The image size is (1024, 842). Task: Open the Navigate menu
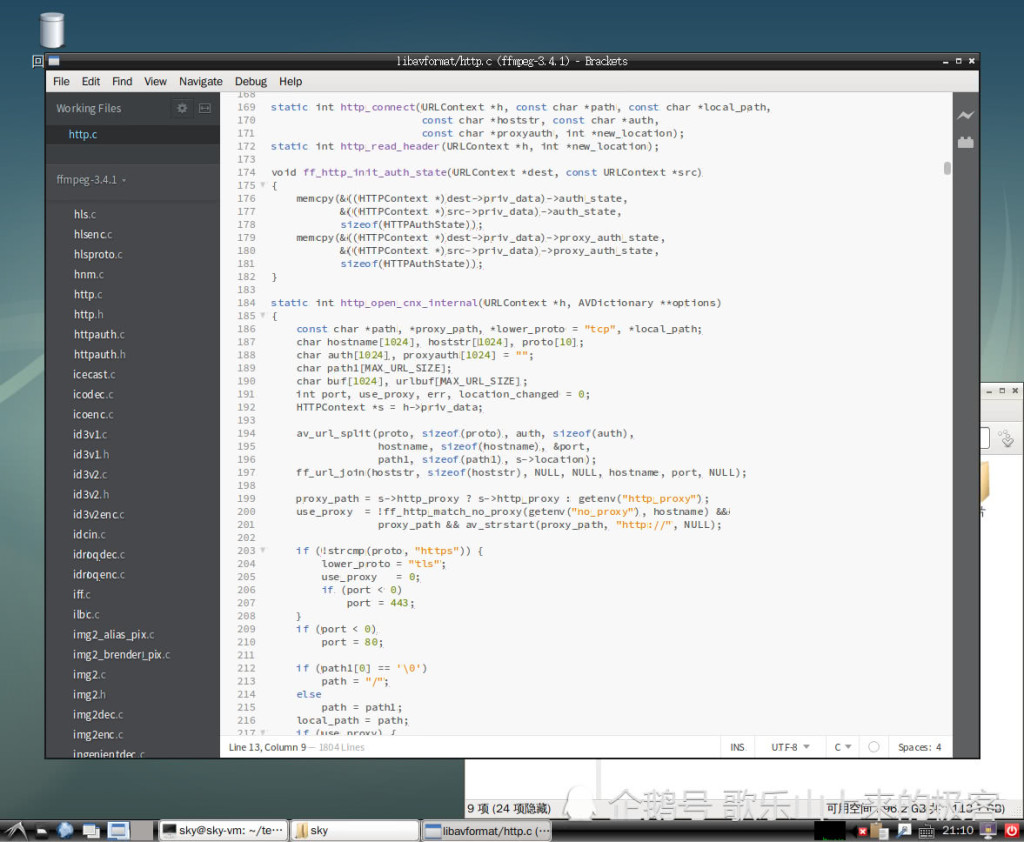pos(201,82)
